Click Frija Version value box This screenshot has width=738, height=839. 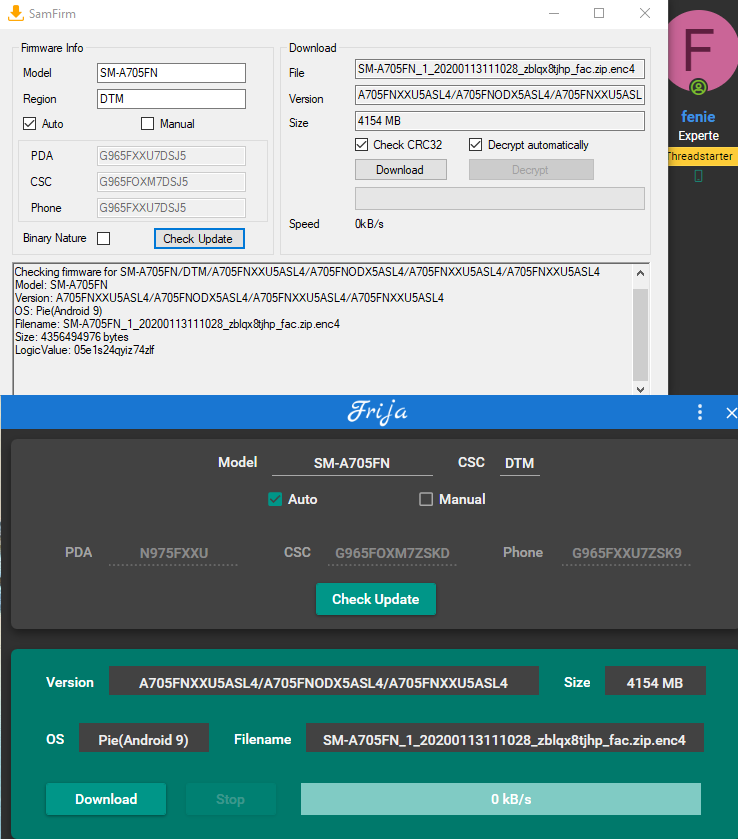pos(324,682)
